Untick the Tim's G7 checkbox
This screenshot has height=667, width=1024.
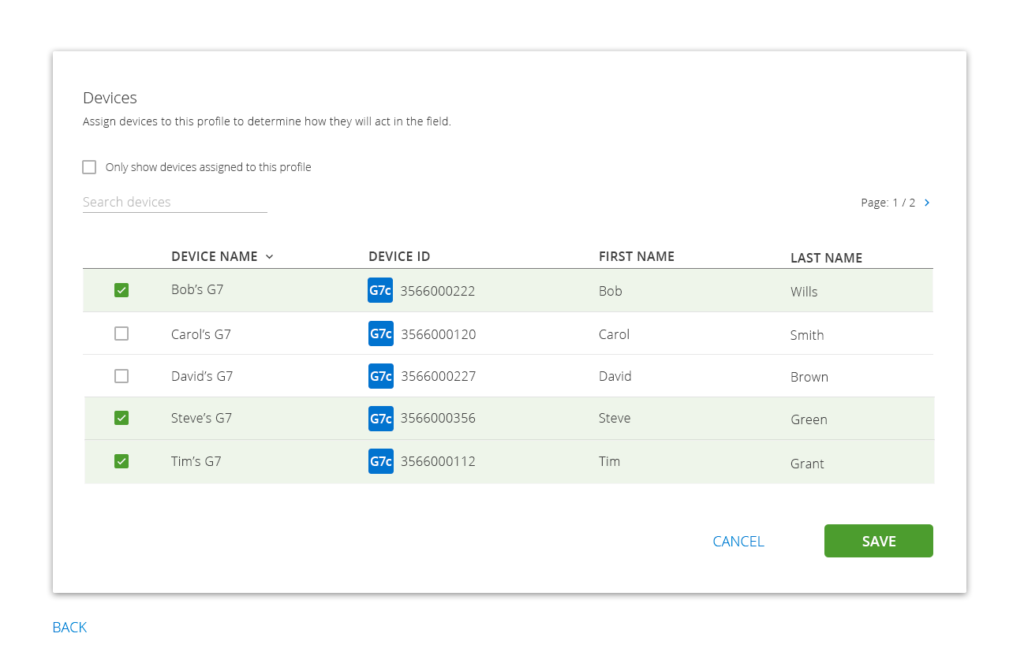click(x=121, y=461)
